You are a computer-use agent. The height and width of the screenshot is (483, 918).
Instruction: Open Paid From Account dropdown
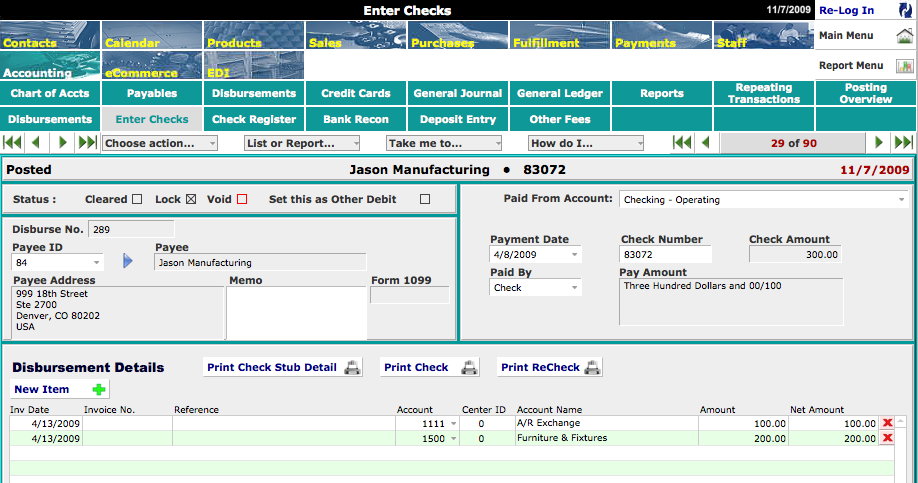(x=763, y=200)
